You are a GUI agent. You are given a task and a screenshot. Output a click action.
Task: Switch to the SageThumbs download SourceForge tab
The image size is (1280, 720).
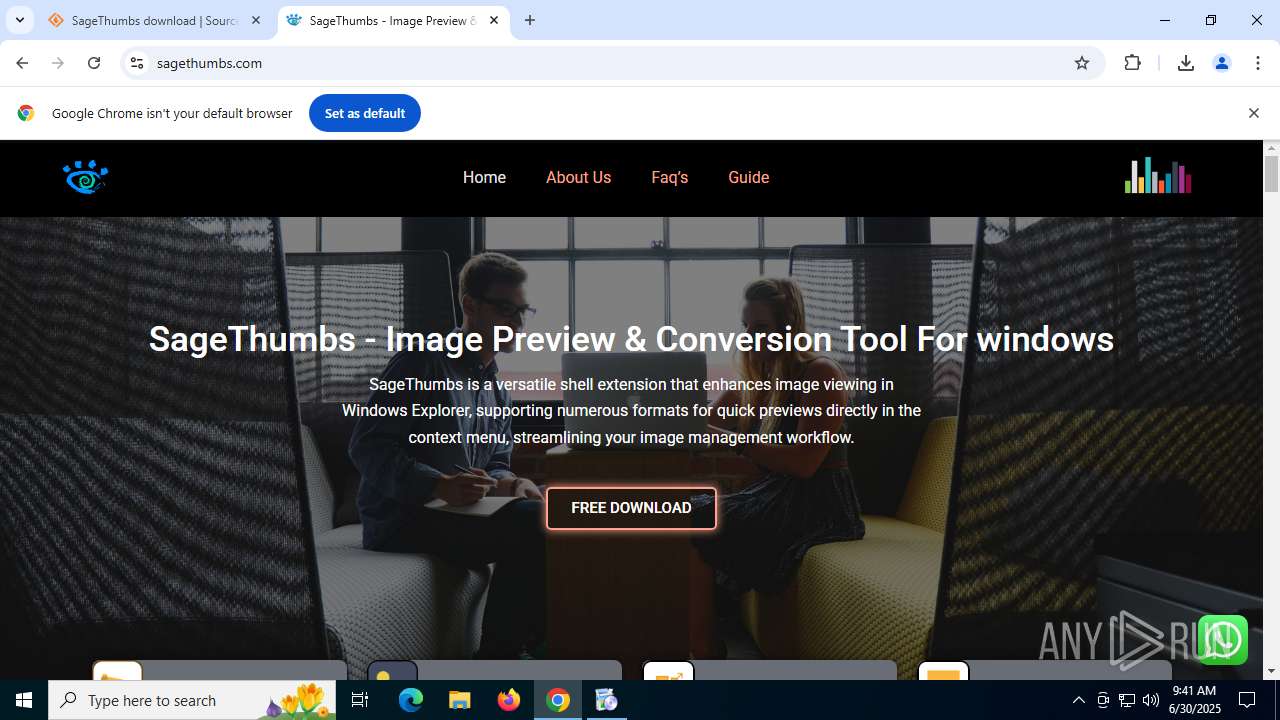[155, 20]
